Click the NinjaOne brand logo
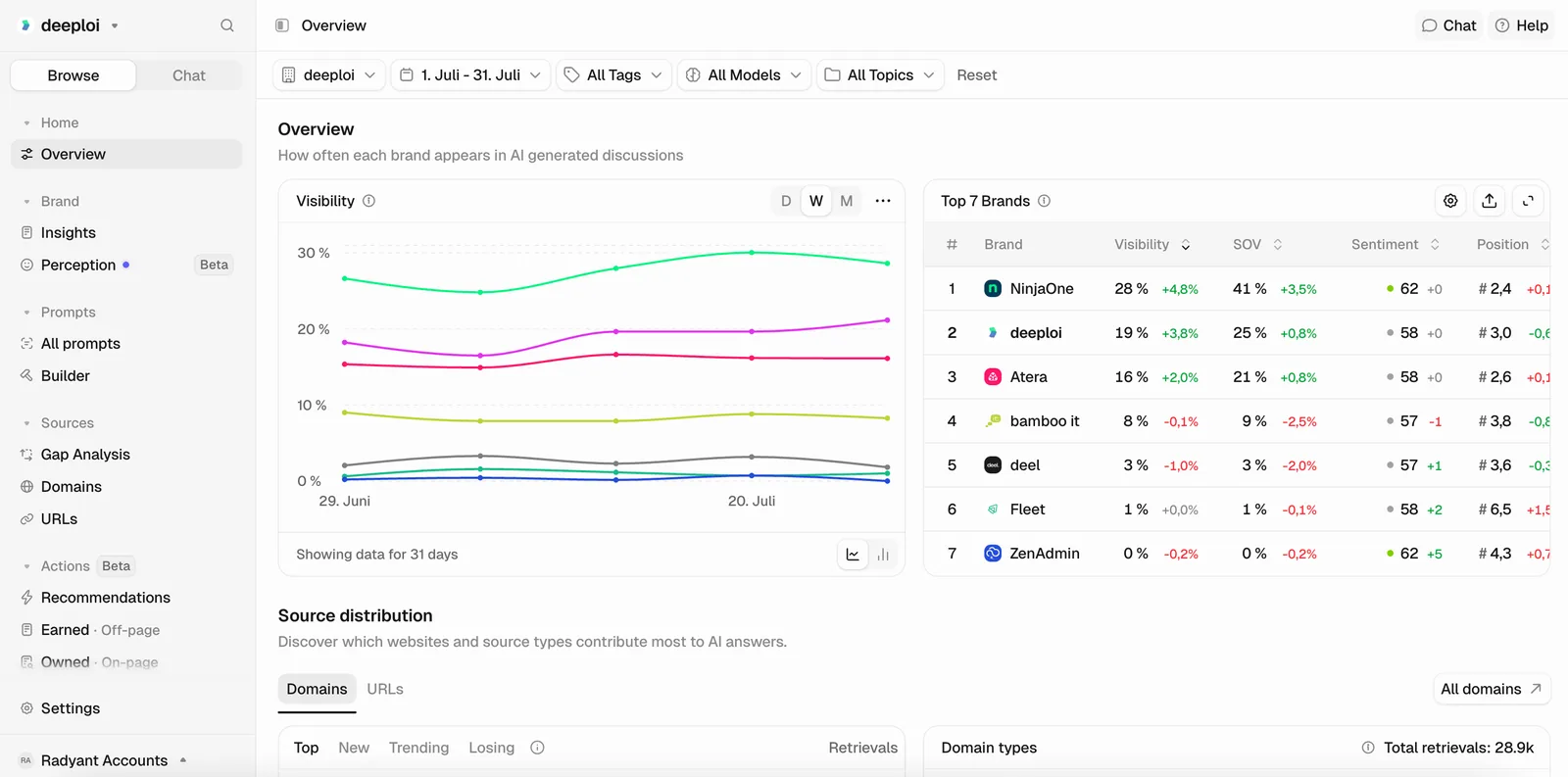The width and height of the screenshot is (1568, 777). pyautogui.click(x=993, y=289)
